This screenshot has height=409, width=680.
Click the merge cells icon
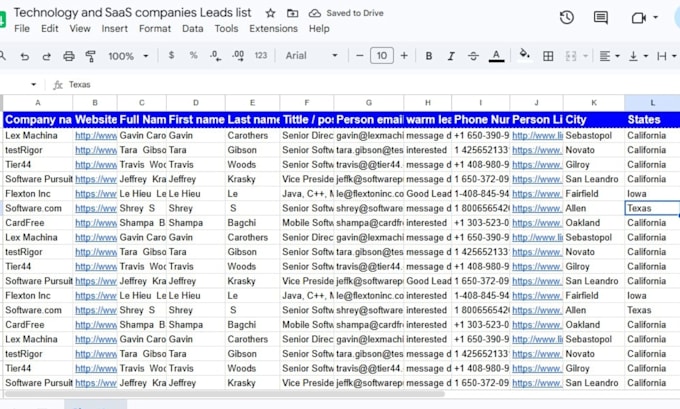[571, 56]
